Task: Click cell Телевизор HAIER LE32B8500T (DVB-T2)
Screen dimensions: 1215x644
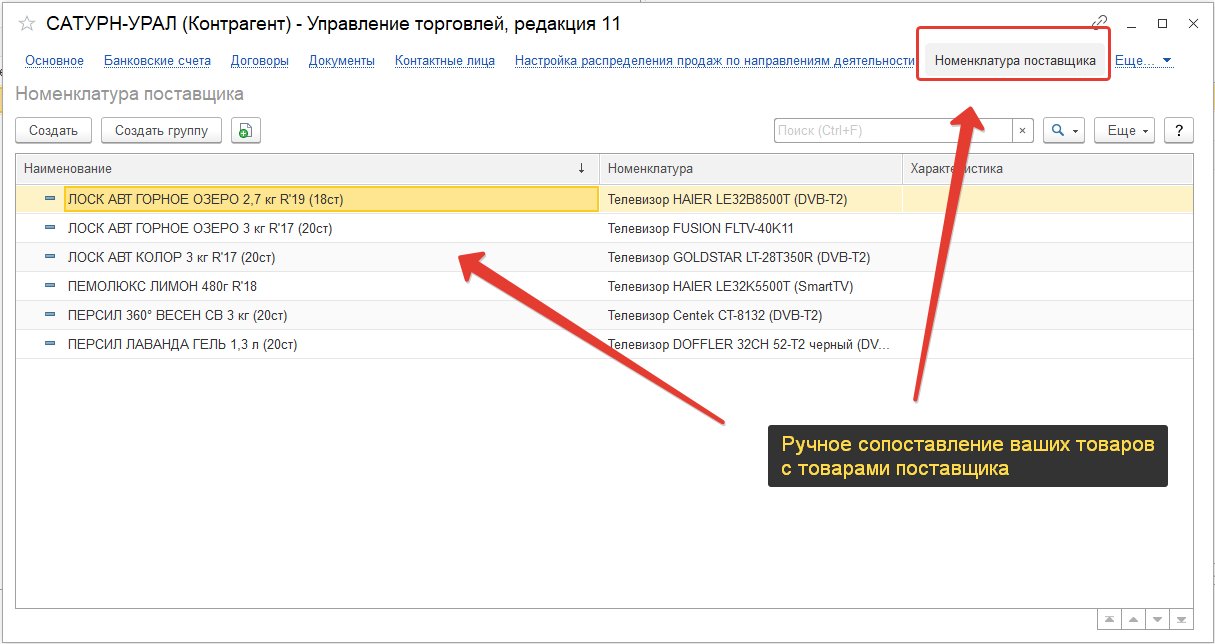Action: click(751, 199)
